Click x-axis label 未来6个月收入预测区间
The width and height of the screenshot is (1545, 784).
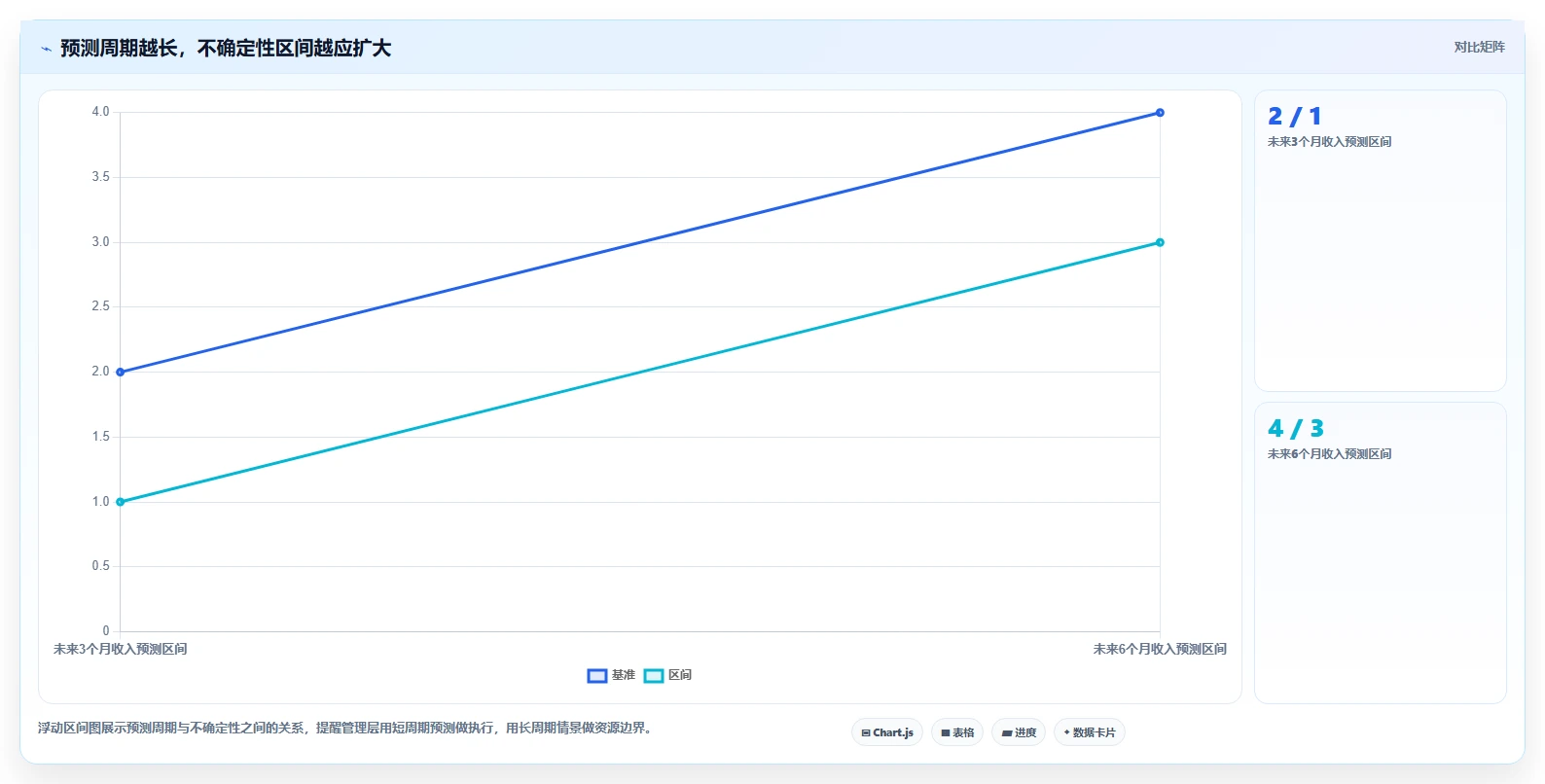[1160, 649]
